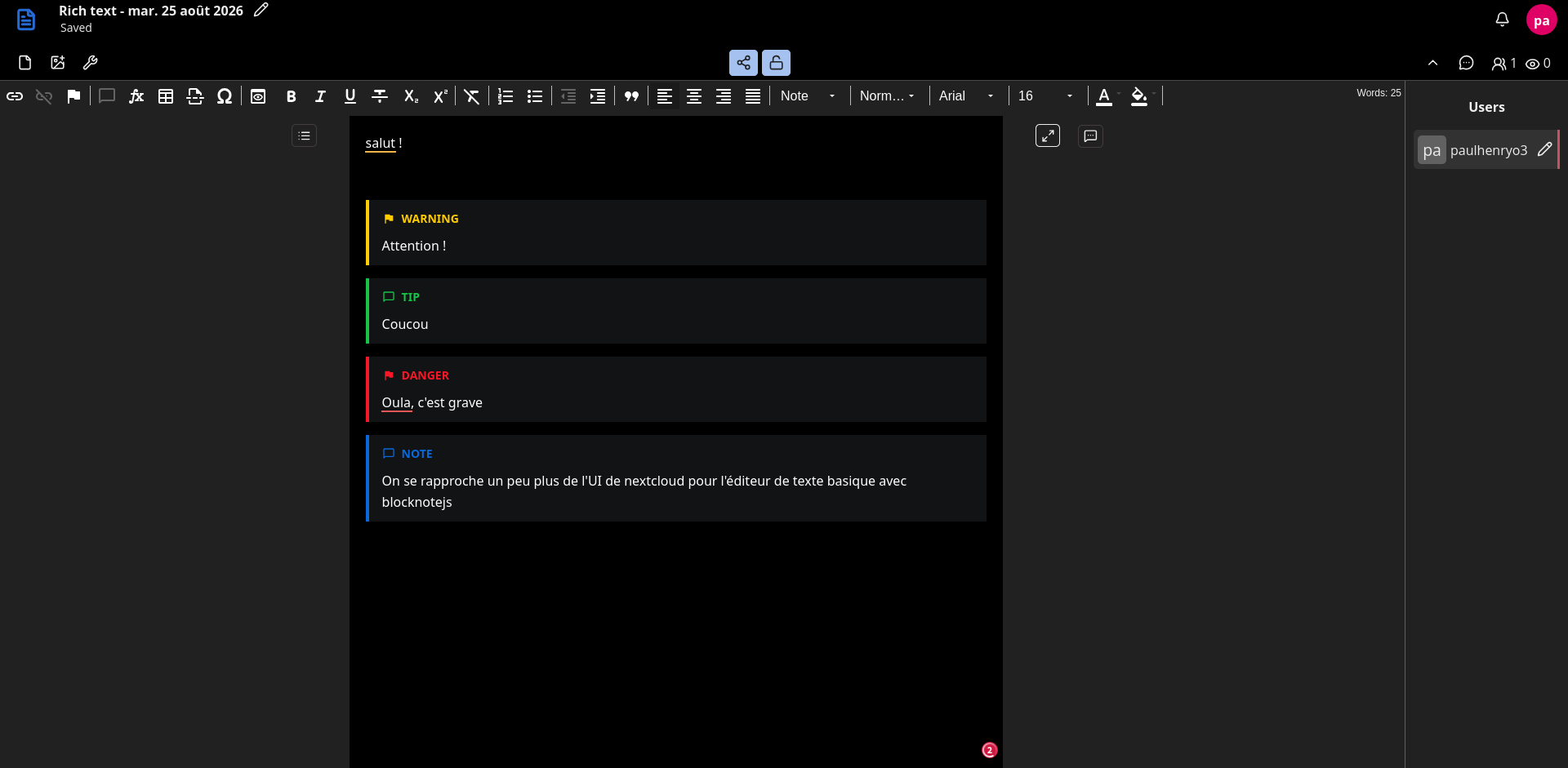Align text to the right
Screen dimensions: 1568x768
point(724,96)
